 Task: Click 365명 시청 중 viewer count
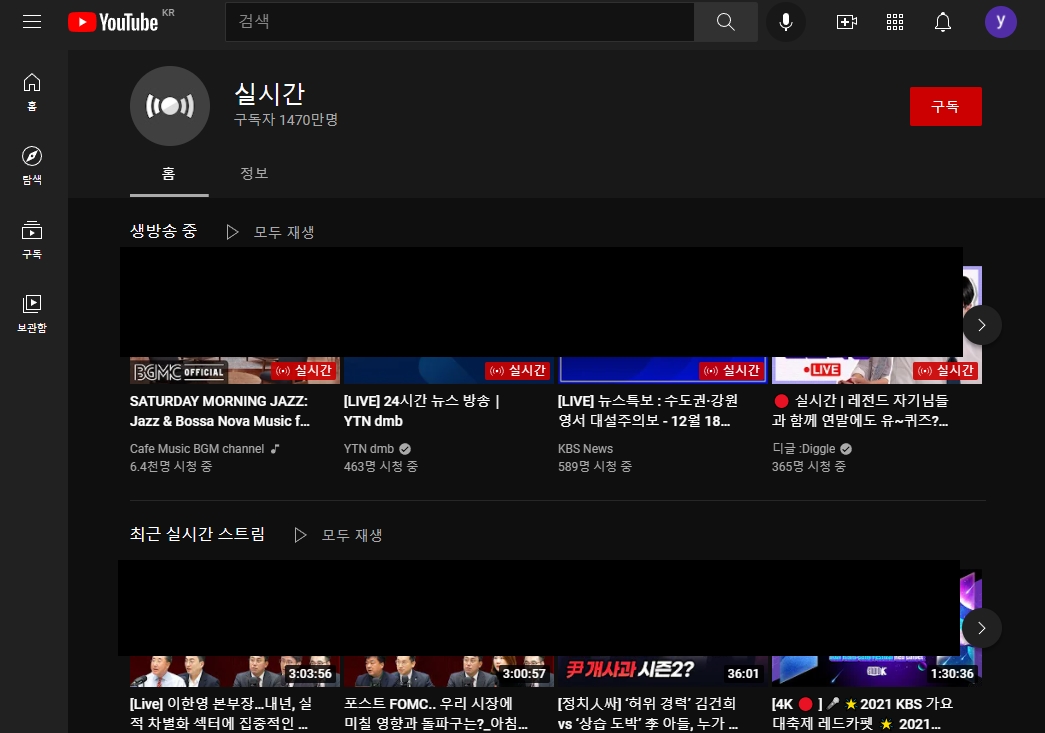click(808, 466)
